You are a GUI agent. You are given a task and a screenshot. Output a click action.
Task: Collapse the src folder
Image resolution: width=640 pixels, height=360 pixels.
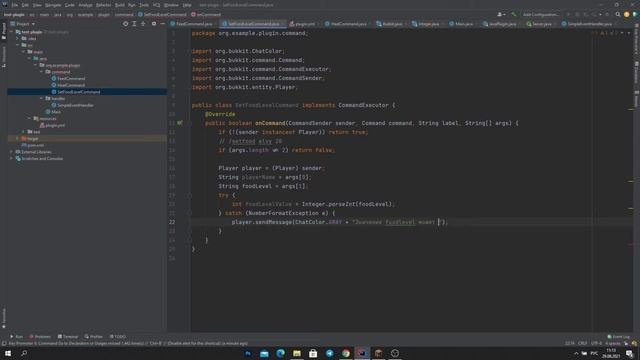click(18, 45)
